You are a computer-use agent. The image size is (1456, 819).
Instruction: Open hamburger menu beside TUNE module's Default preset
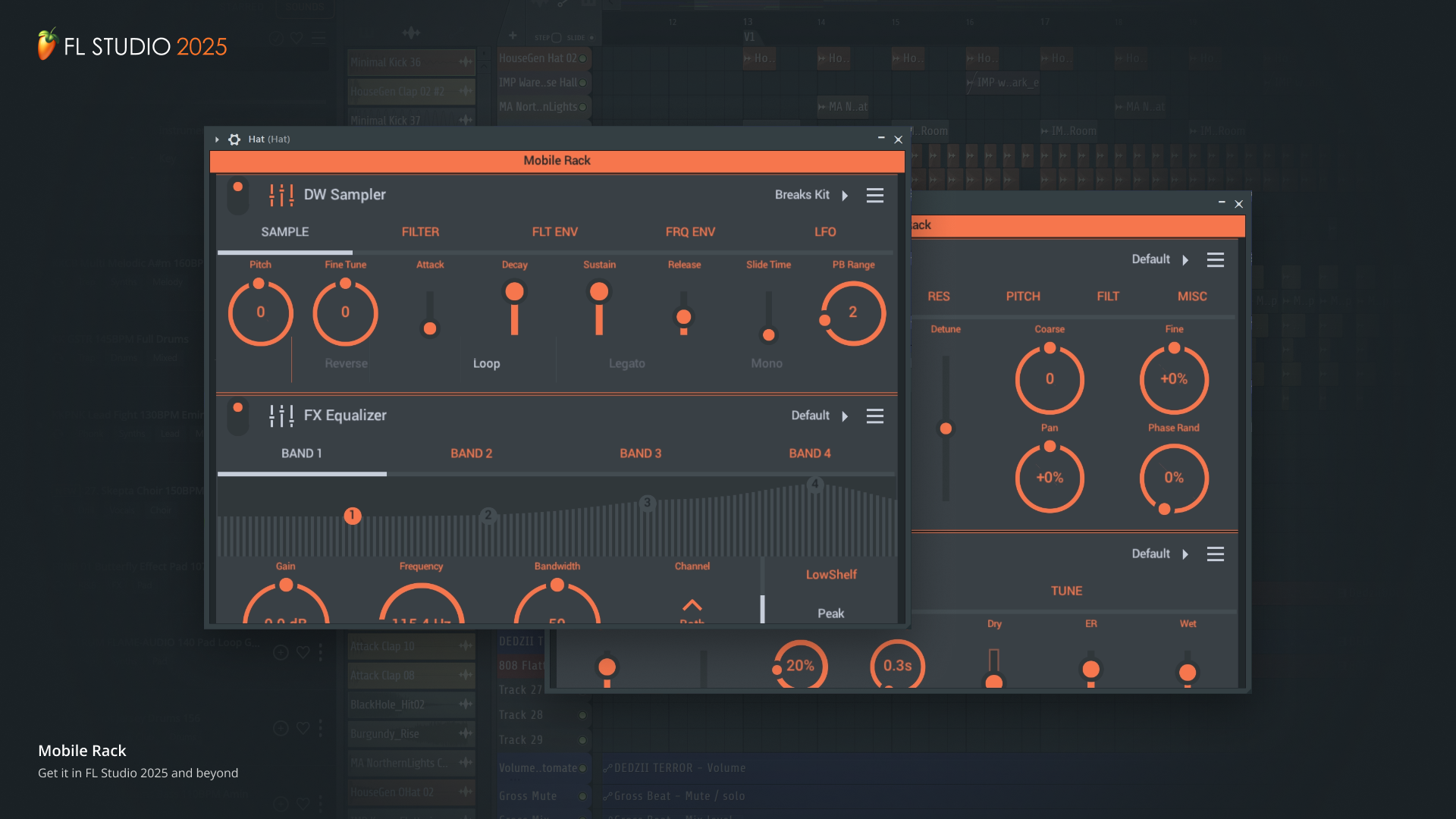(1215, 554)
